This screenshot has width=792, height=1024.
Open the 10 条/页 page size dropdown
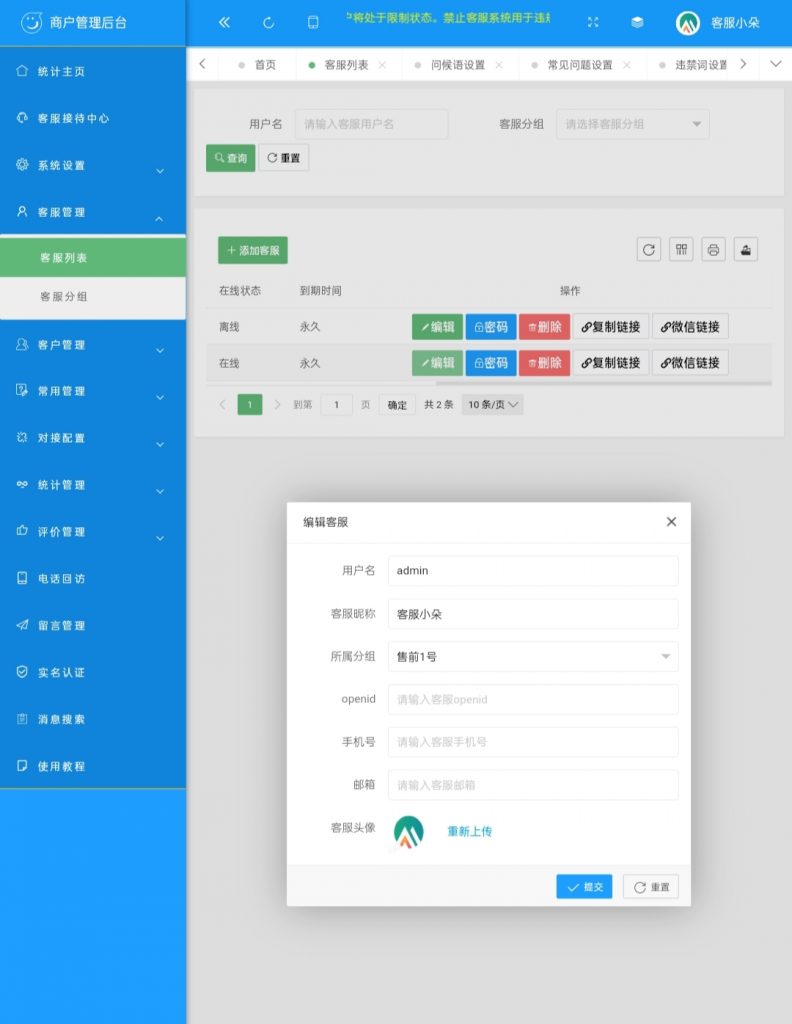(493, 405)
